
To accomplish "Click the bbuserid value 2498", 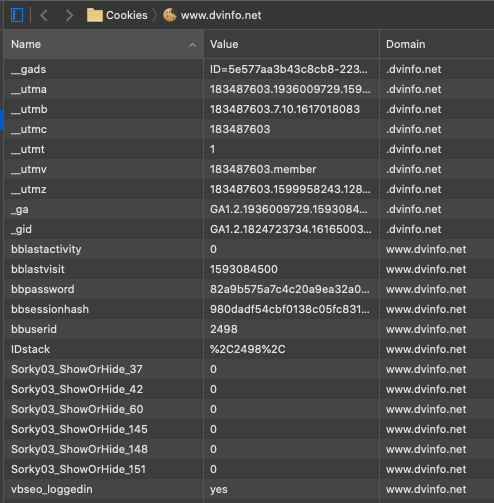I will 224,329.
